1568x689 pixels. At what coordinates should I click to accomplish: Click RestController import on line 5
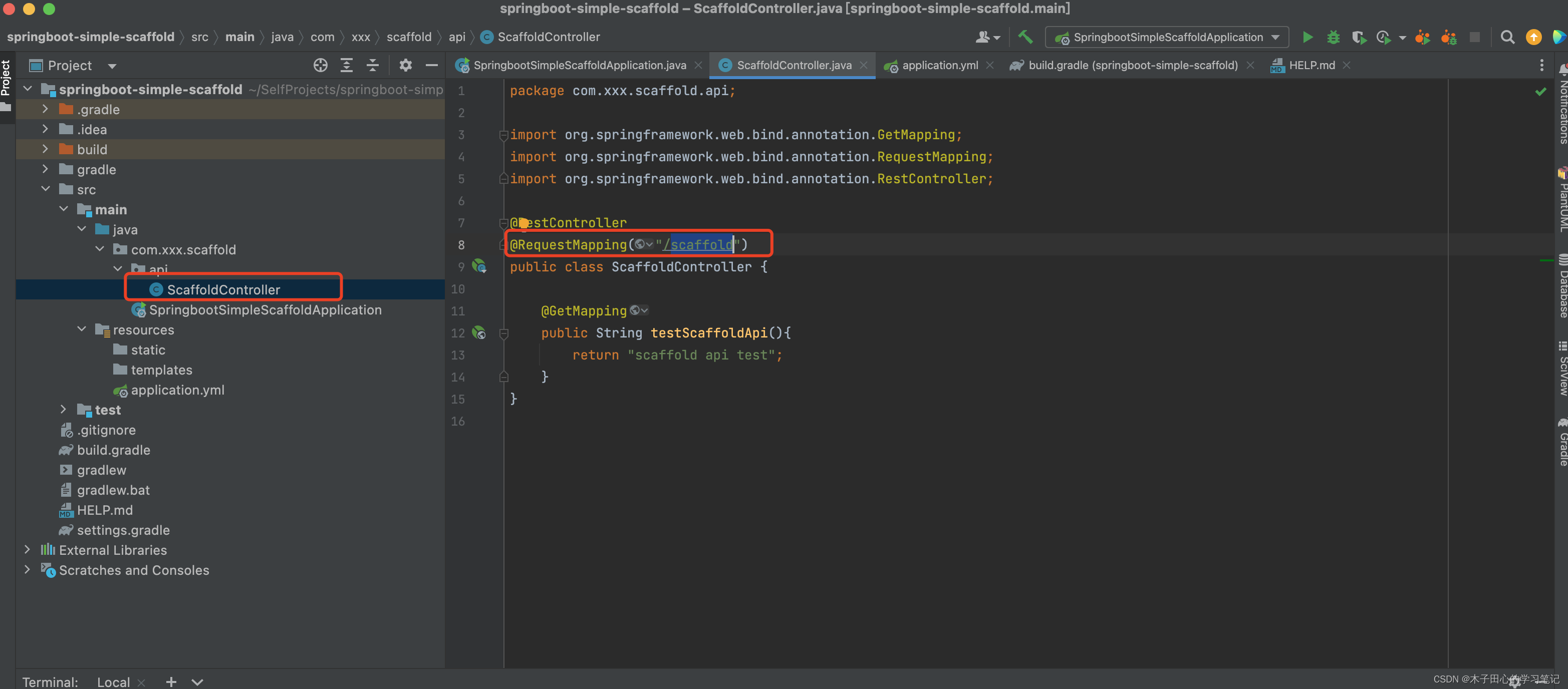(x=931, y=179)
